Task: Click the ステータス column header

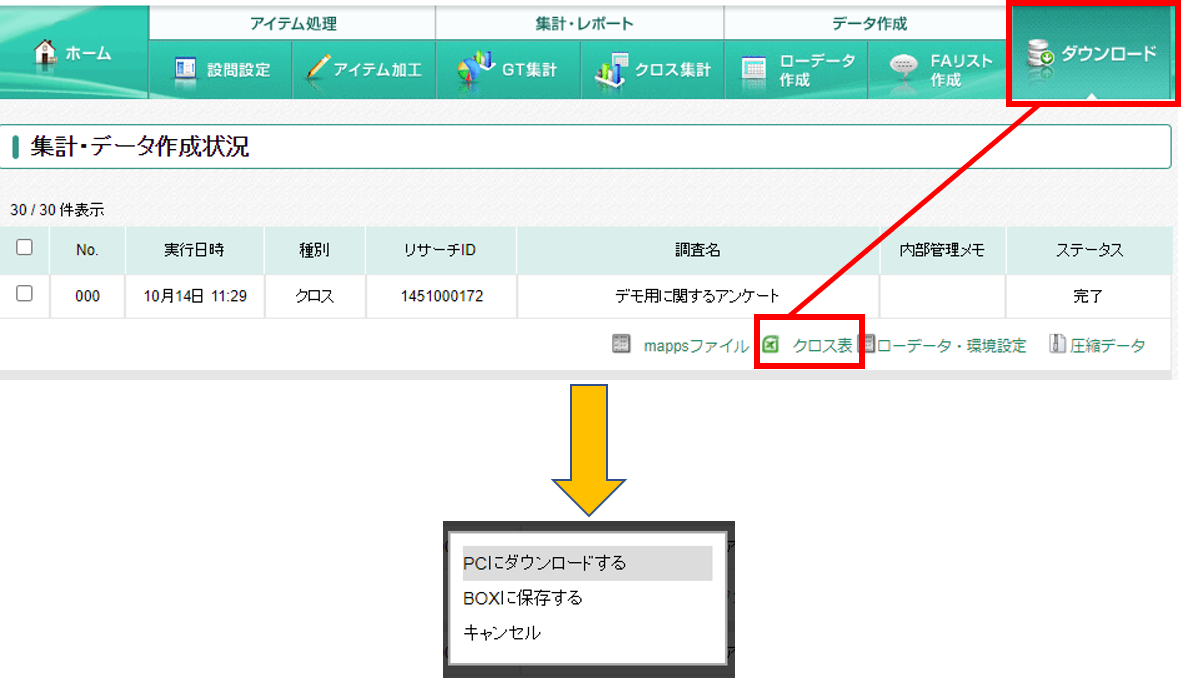Action: click(x=1089, y=250)
